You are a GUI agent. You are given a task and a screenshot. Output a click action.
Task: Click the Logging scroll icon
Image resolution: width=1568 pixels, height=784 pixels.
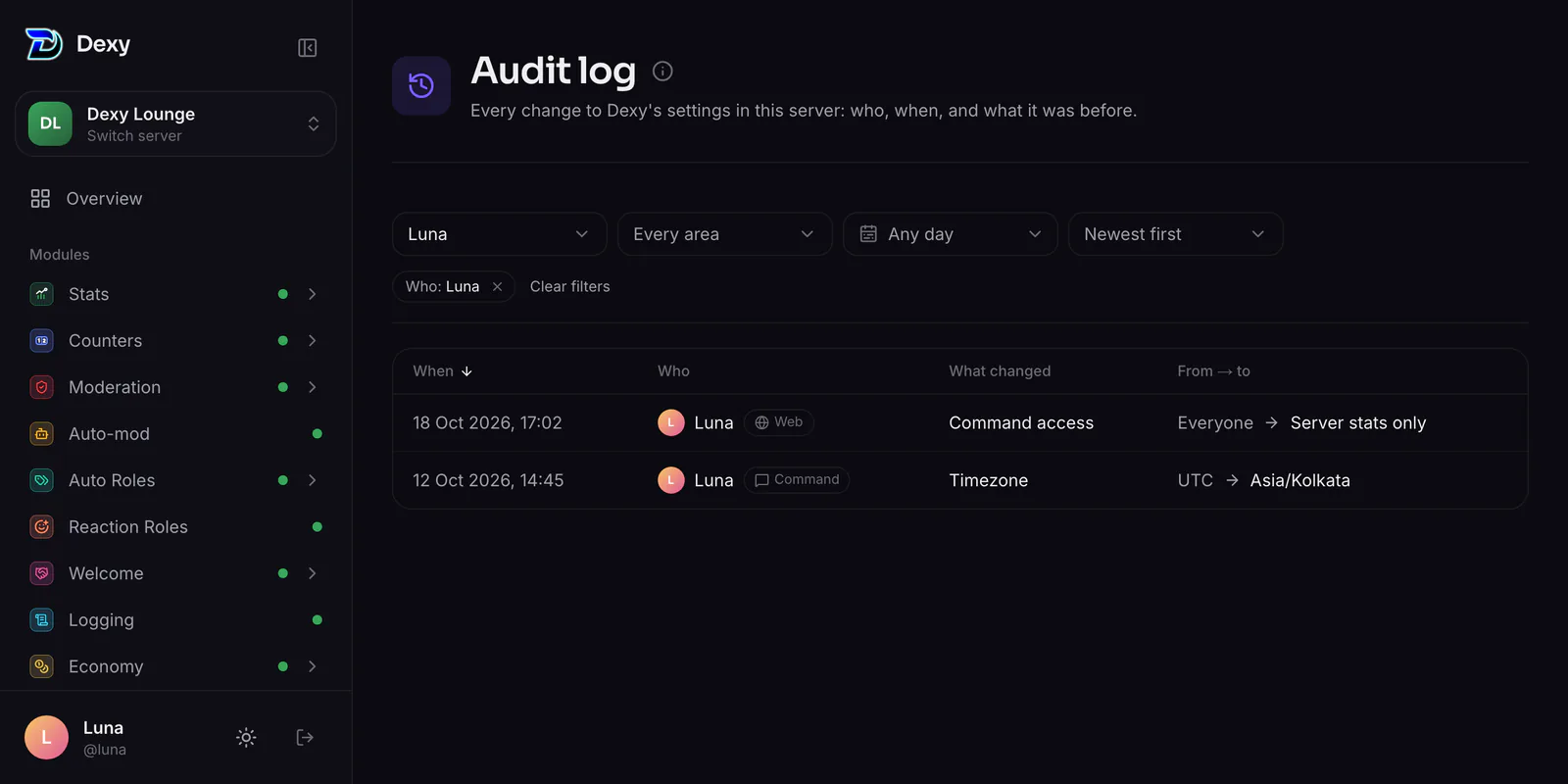pos(42,620)
